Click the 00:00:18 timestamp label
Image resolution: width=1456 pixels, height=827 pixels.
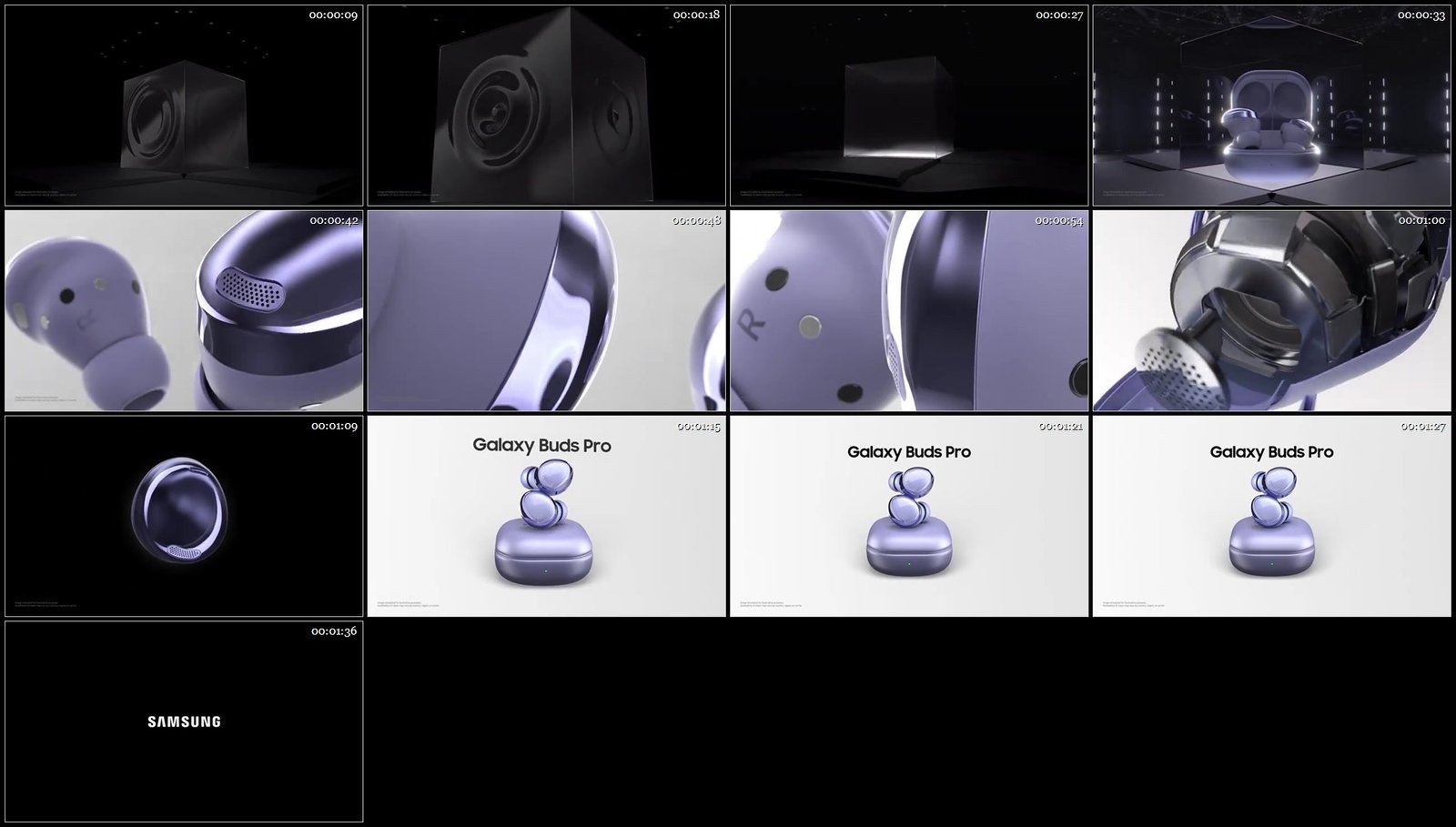[696, 15]
